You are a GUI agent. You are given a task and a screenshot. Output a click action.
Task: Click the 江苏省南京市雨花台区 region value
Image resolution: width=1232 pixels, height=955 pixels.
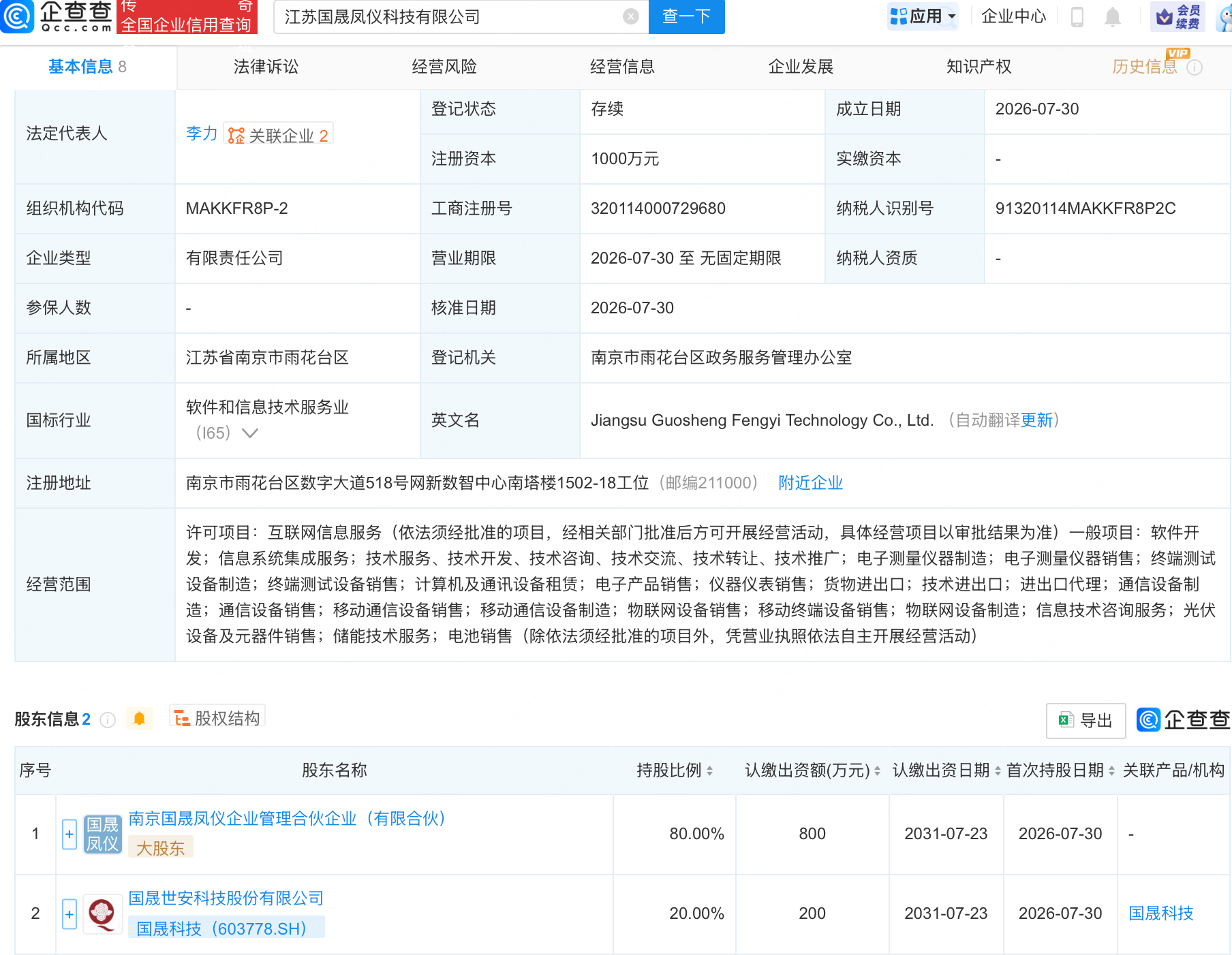tap(267, 358)
